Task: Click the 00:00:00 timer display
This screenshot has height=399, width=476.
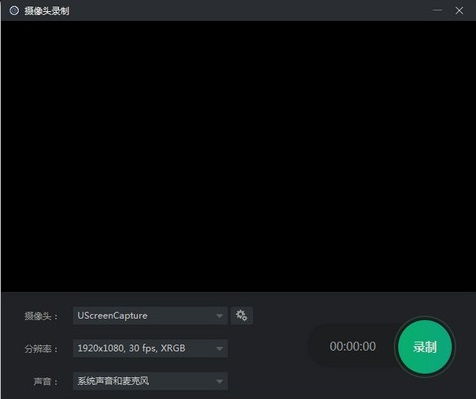Action: pos(353,346)
